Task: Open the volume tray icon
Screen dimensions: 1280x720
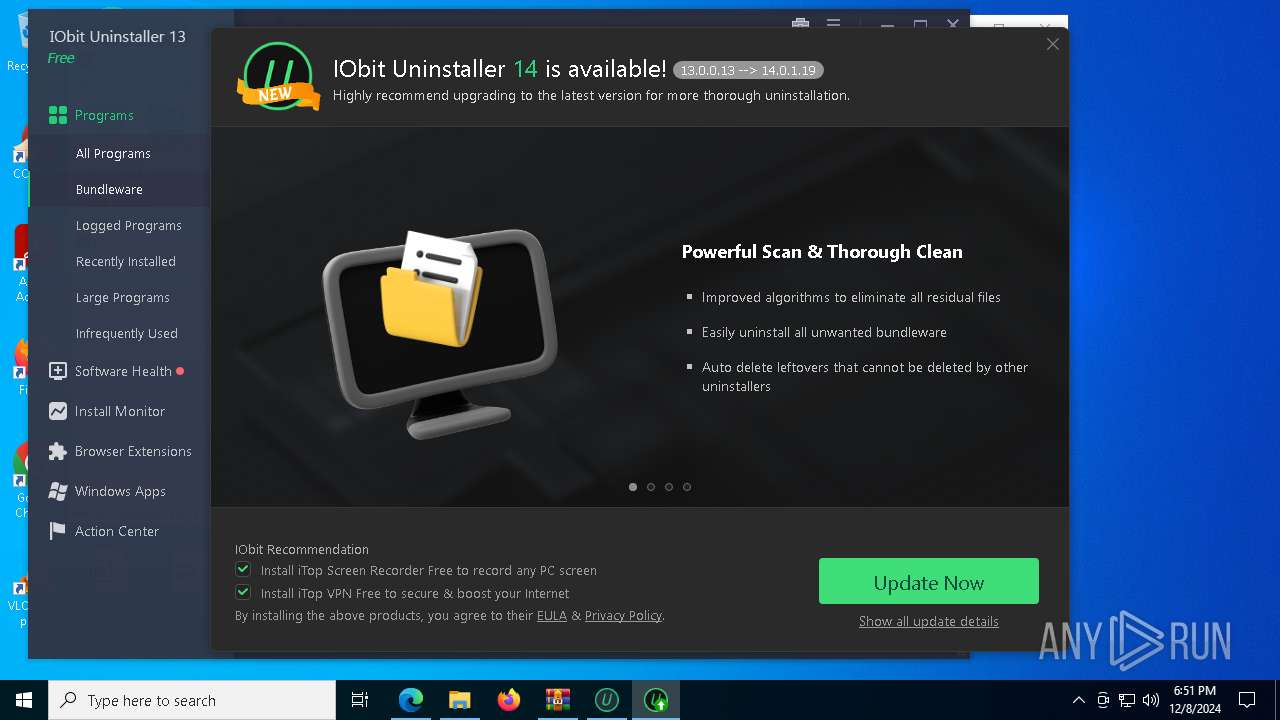Action: [x=1151, y=700]
